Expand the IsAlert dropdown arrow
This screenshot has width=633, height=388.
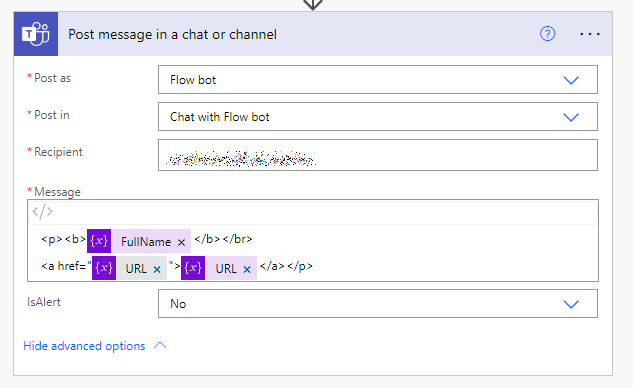571,304
